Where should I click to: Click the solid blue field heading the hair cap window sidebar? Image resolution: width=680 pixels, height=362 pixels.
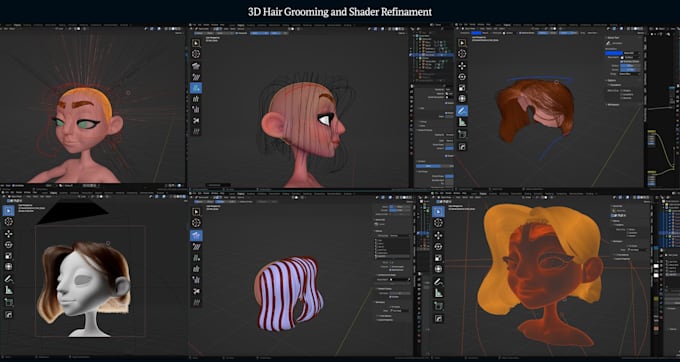pyautogui.click(x=613, y=53)
